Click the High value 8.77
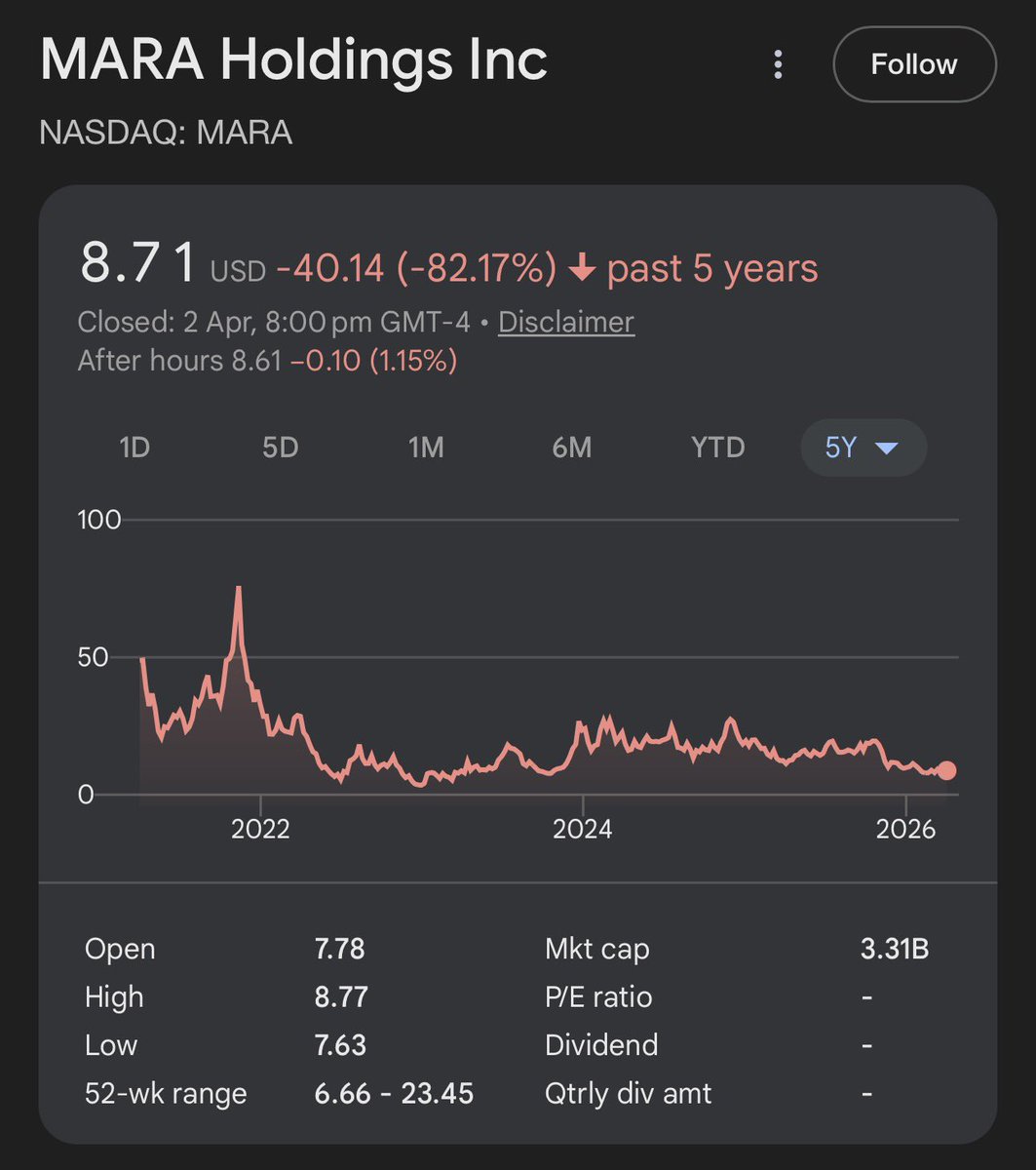This screenshot has width=1036, height=1170. click(341, 997)
